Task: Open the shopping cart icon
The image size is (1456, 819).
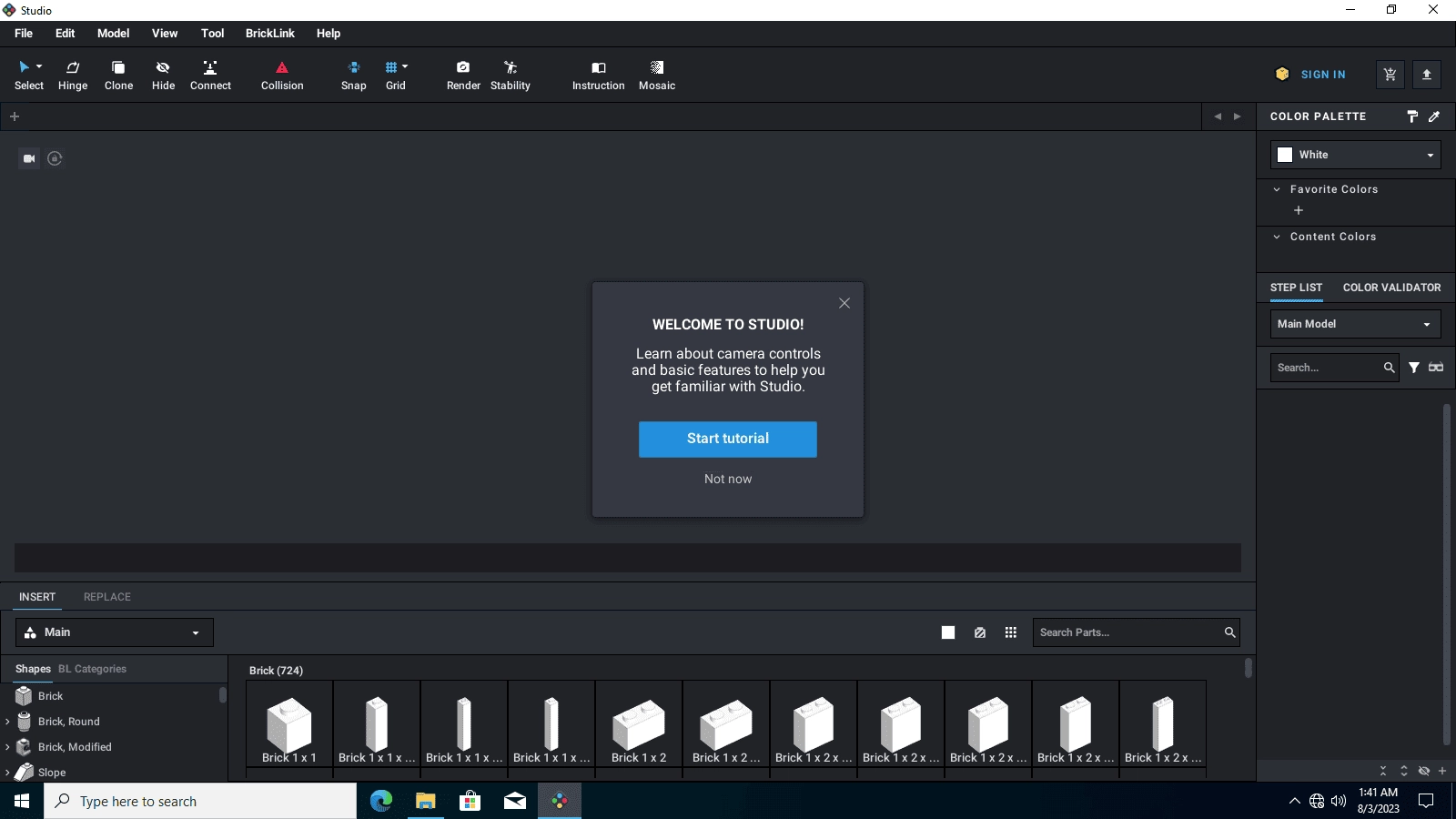Action: (1390, 75)
